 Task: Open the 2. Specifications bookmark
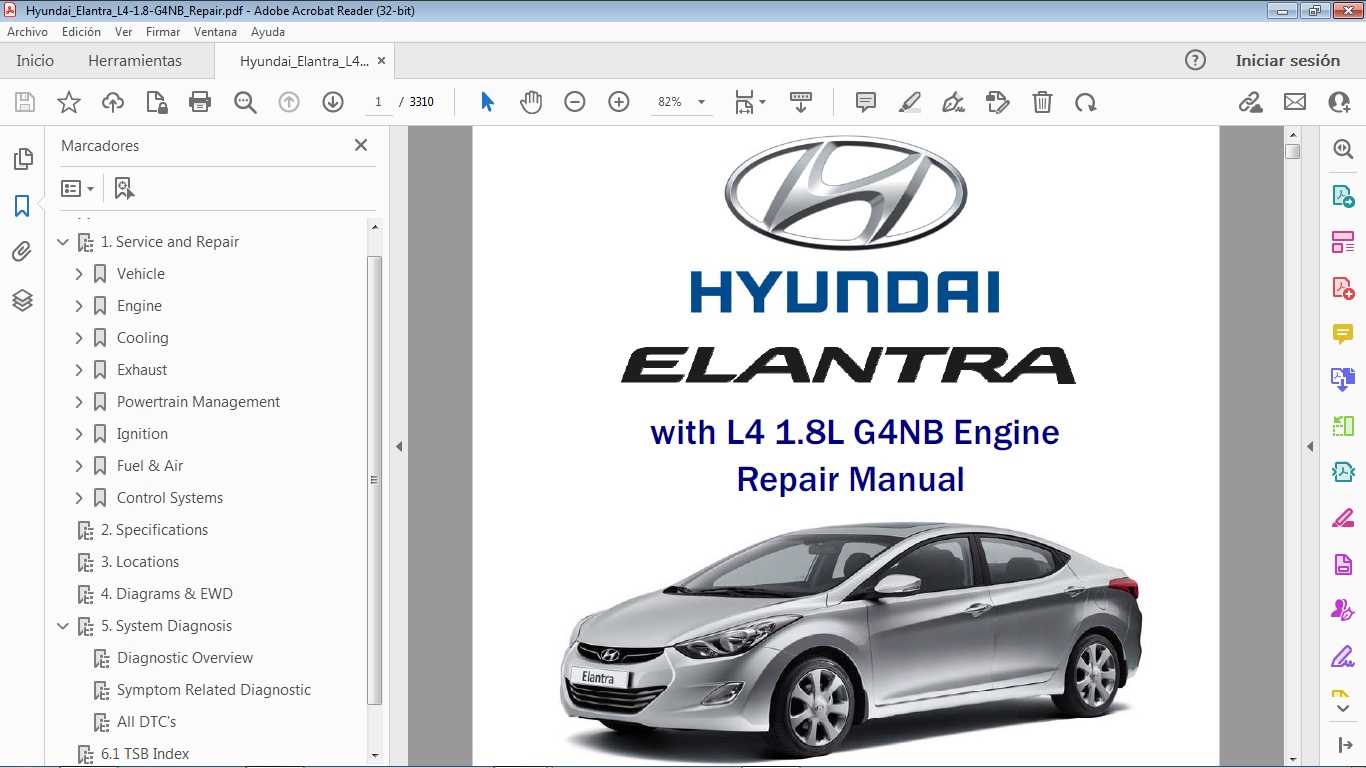(154, 530)
